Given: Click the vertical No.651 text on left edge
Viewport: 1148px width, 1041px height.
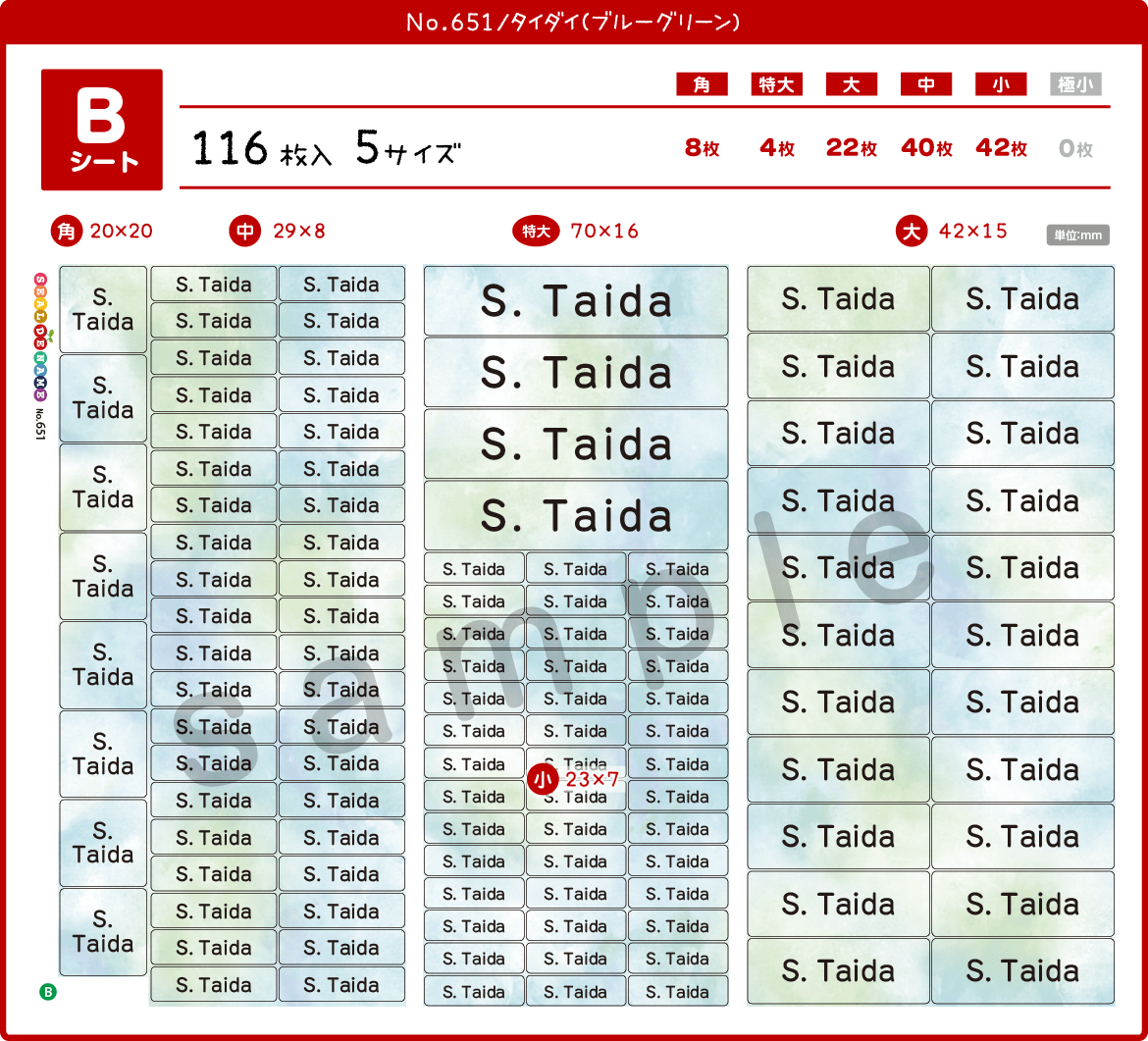Looking at the screenshot, I should coord(41,424).
